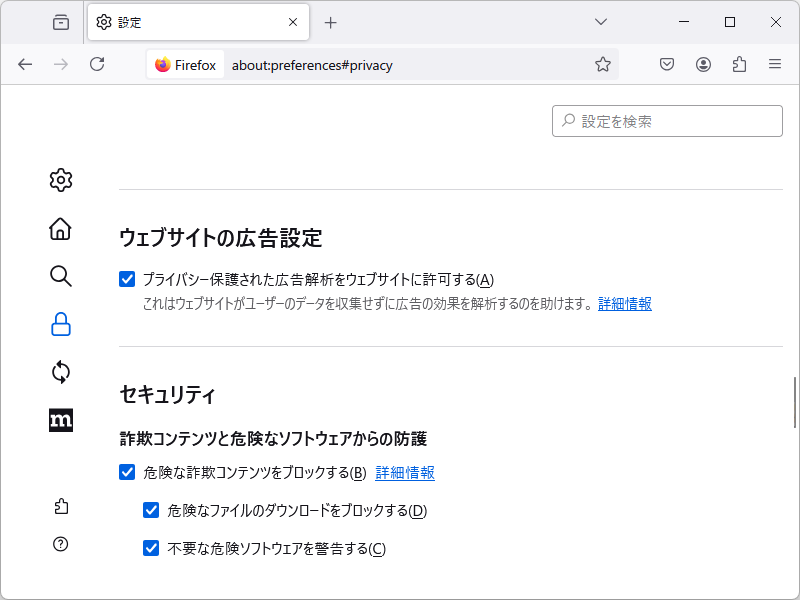This screenshot has width=800, height=600.
Task: Open the account profile icon
Action: pos(702,63)
